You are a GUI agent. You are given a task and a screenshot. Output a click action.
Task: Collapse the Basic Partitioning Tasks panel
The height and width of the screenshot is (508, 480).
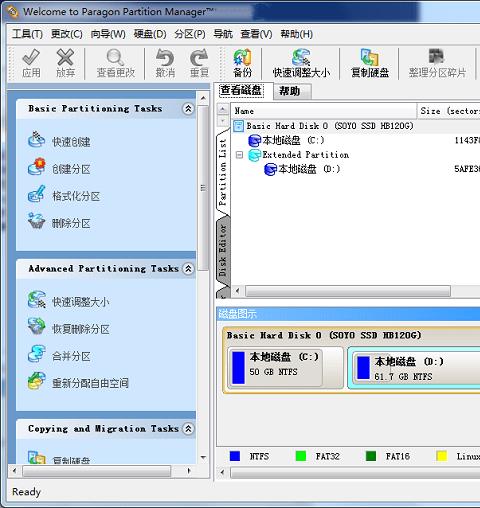pyautogui.click(x=188, y=108)
